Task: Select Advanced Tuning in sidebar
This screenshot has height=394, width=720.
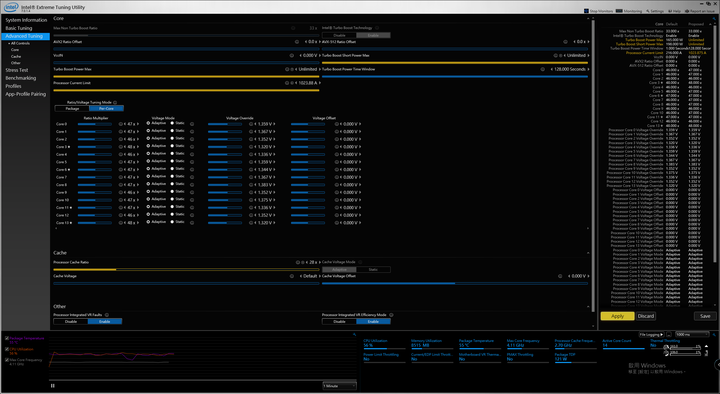Action: (25, 36)
